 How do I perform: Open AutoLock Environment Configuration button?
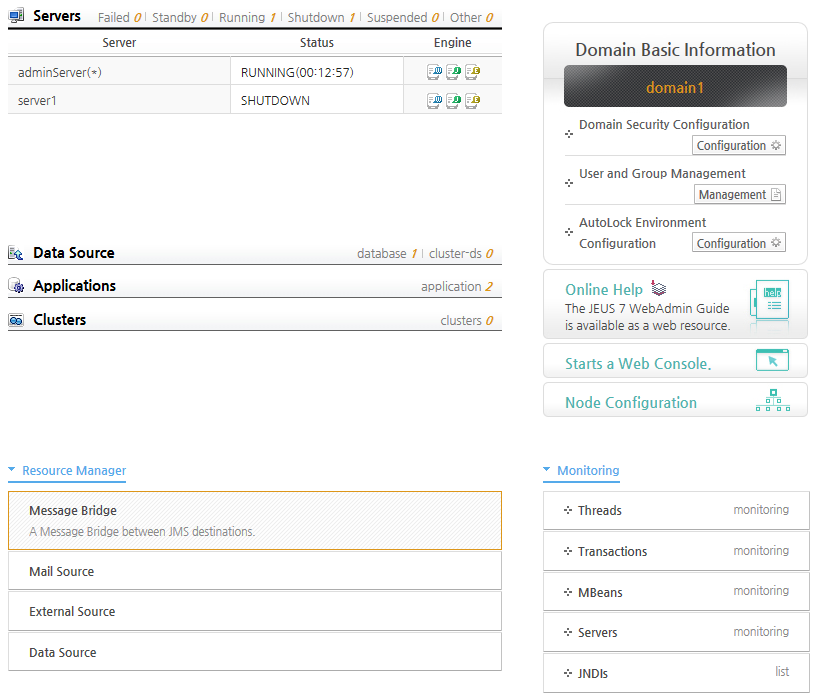(739, 243)
